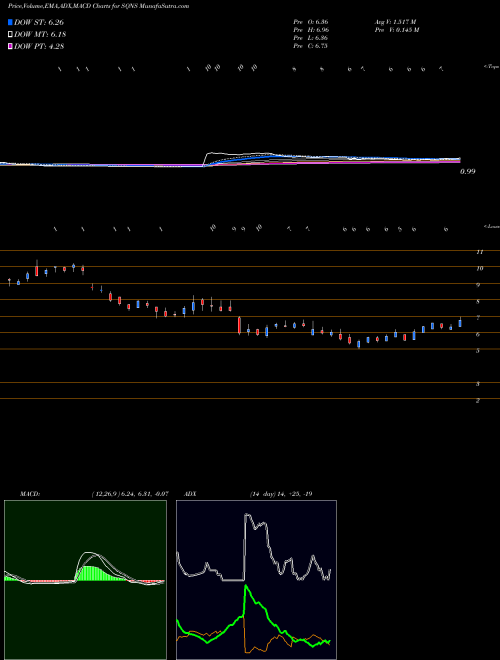This screenshot has width=500, height=660.
Task: Click the price axis label 6
Action: tap(478, 334)
